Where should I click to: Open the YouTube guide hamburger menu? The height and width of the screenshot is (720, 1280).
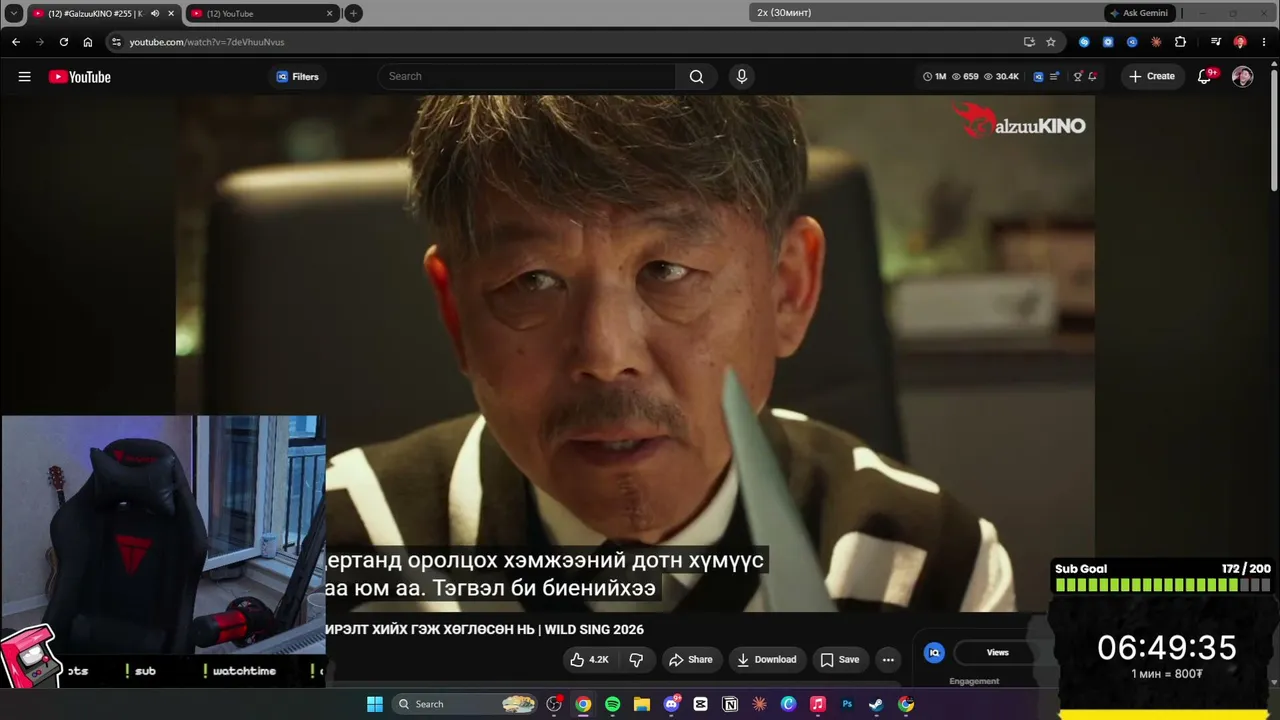point(24,77)
